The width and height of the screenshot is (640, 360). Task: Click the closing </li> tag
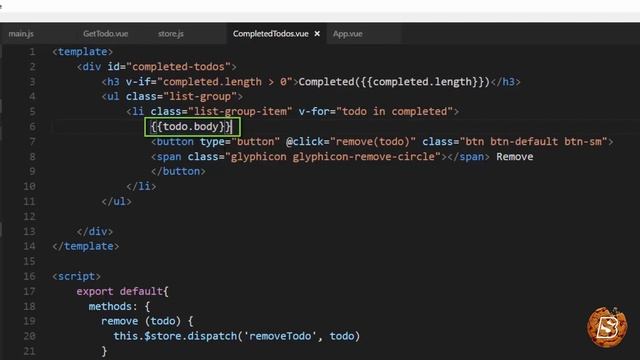click(x=141, y=187)
